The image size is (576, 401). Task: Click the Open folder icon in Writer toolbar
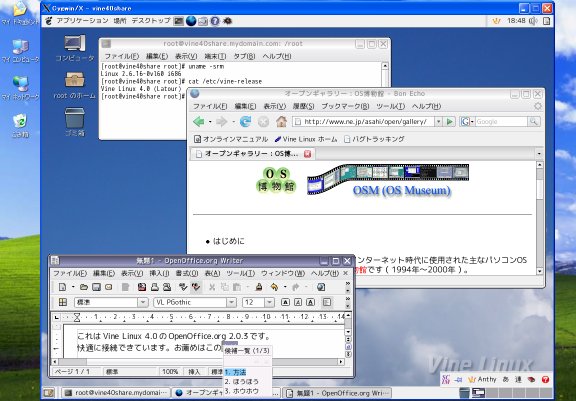coord(84,287)
